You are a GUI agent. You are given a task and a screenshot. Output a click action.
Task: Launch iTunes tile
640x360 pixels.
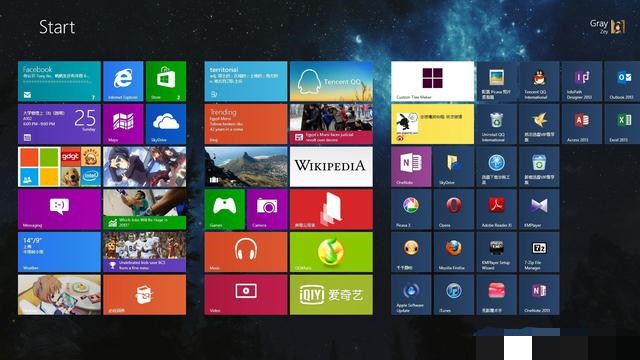(x=453, y=295)
